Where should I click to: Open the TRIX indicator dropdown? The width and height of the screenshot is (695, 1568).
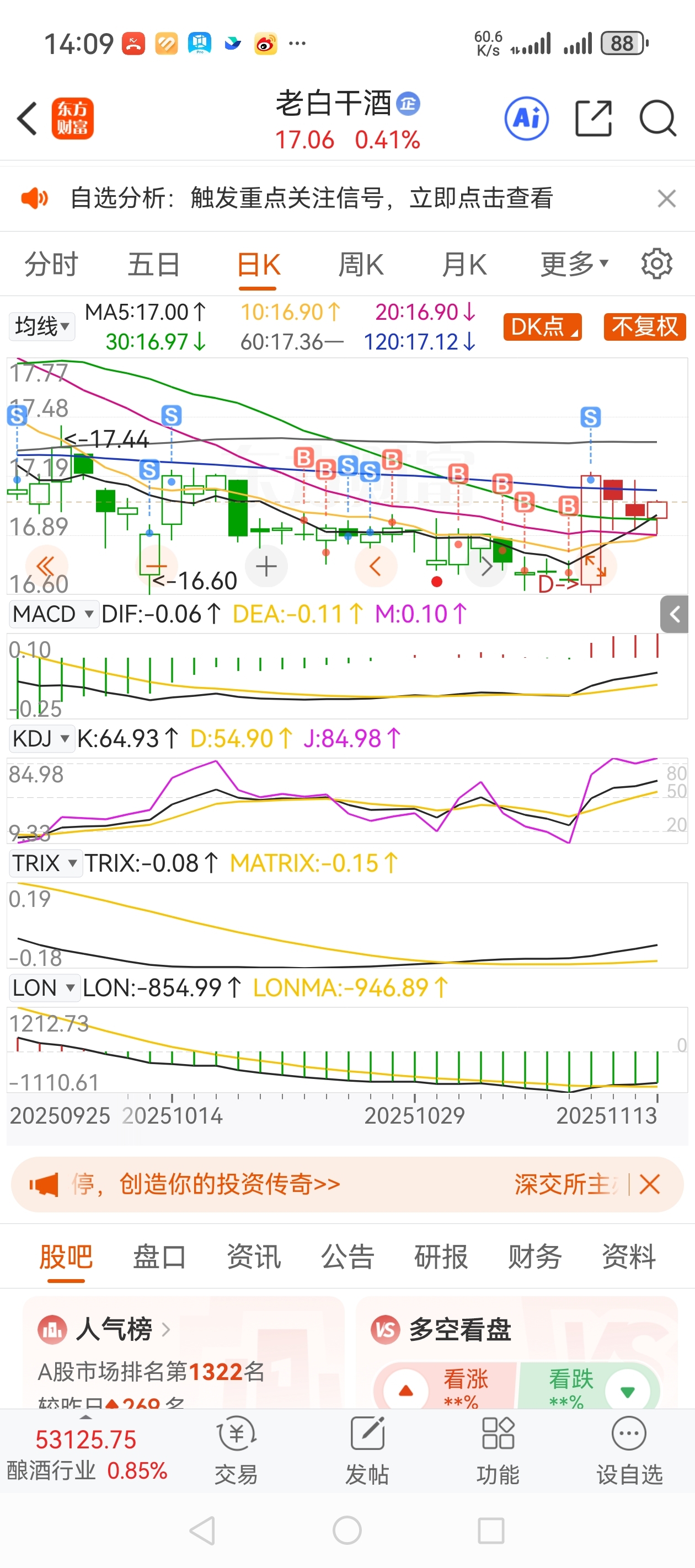coord(45,863)
